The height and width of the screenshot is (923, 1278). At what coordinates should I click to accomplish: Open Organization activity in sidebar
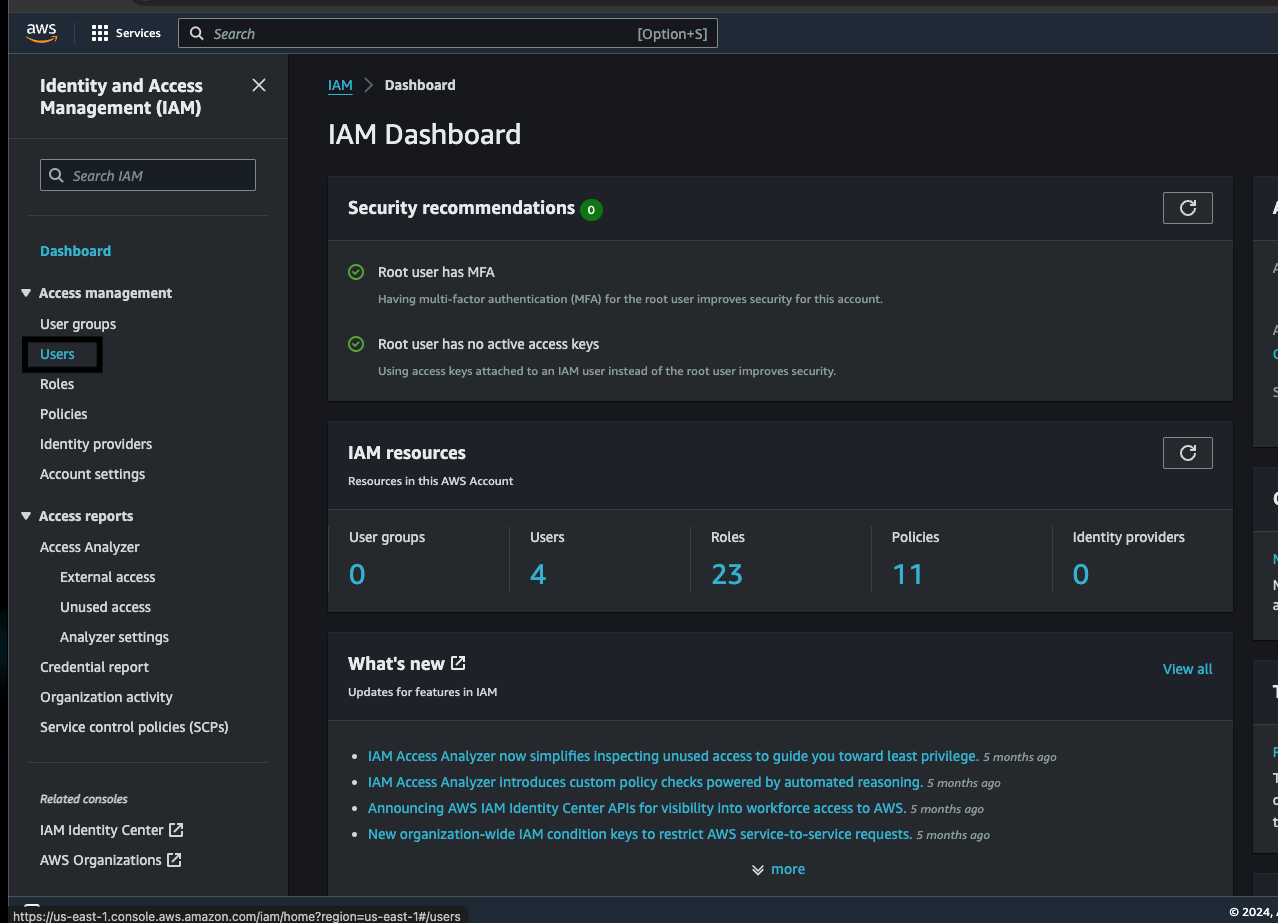point(107,697)
